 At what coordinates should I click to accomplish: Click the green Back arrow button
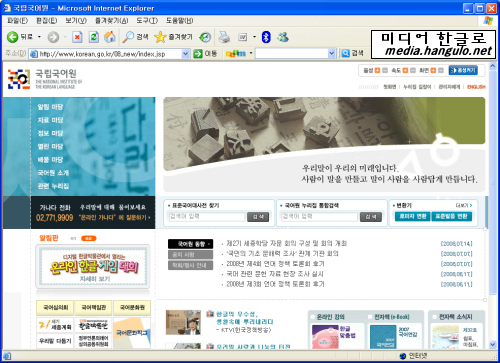(x=13, y=37)
